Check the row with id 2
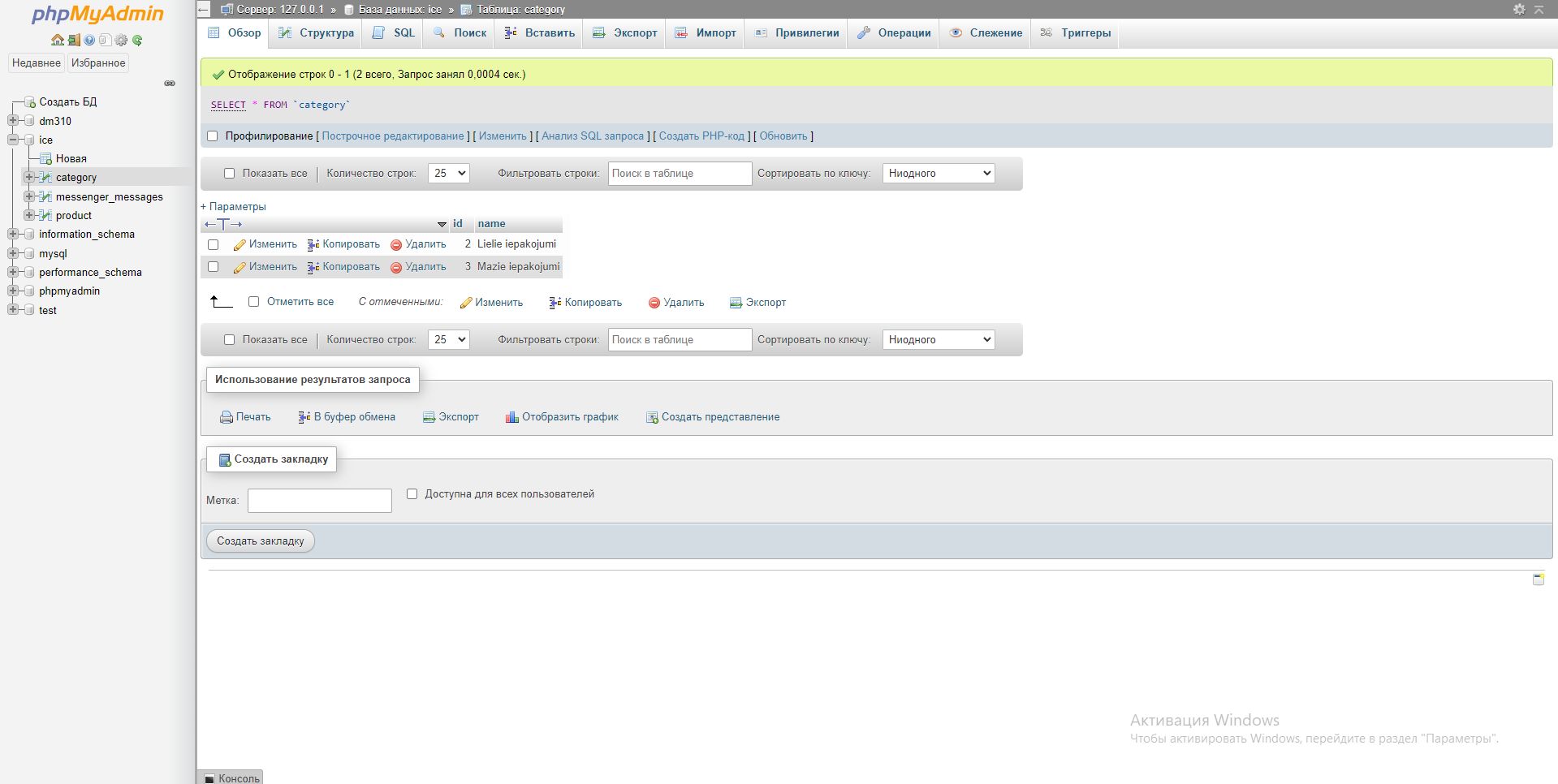Viewport: 1558px width, 784px height. (x=214, y=244)
